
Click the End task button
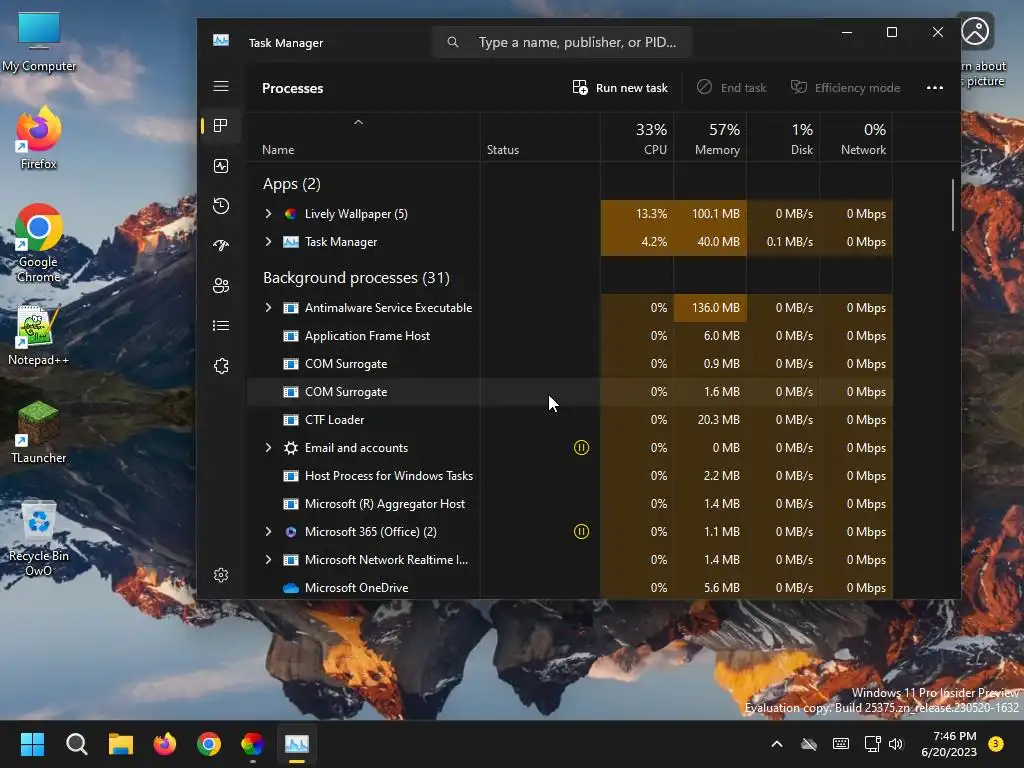[x=731, y=88]
